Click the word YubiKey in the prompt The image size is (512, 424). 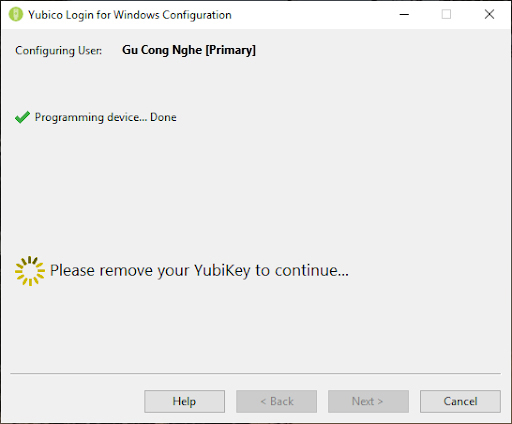(222, 270)
